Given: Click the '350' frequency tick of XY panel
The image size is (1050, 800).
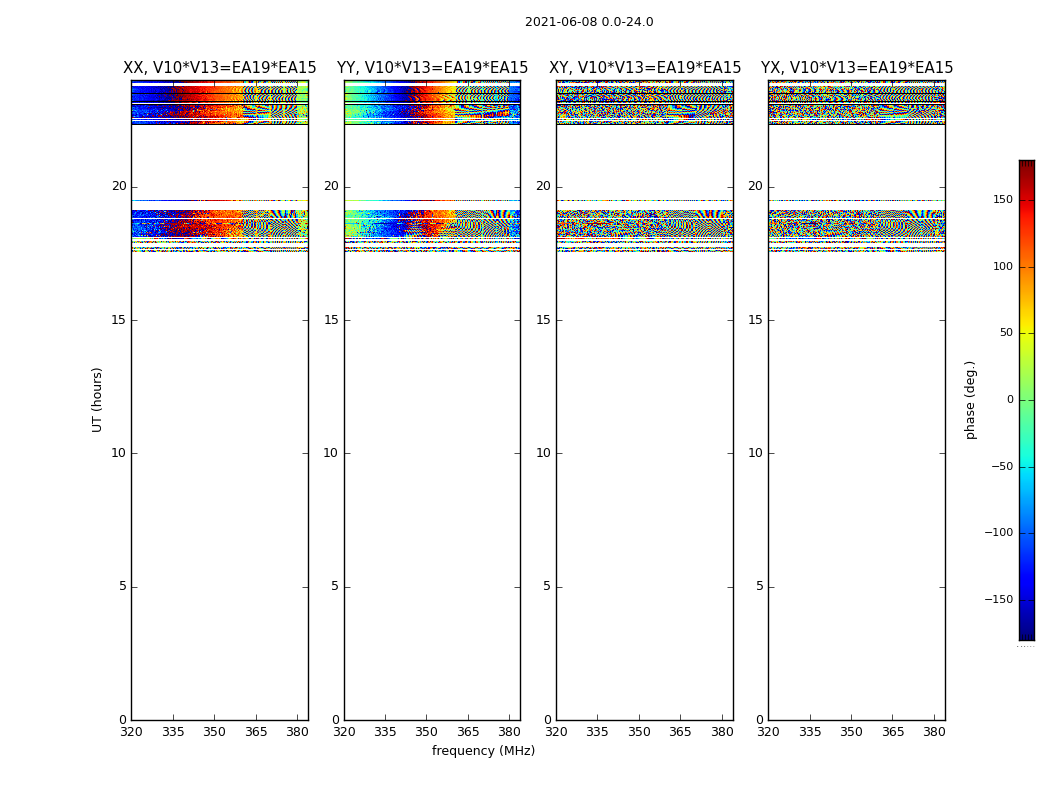Looking at the screenshot, I should click(639, 732).
